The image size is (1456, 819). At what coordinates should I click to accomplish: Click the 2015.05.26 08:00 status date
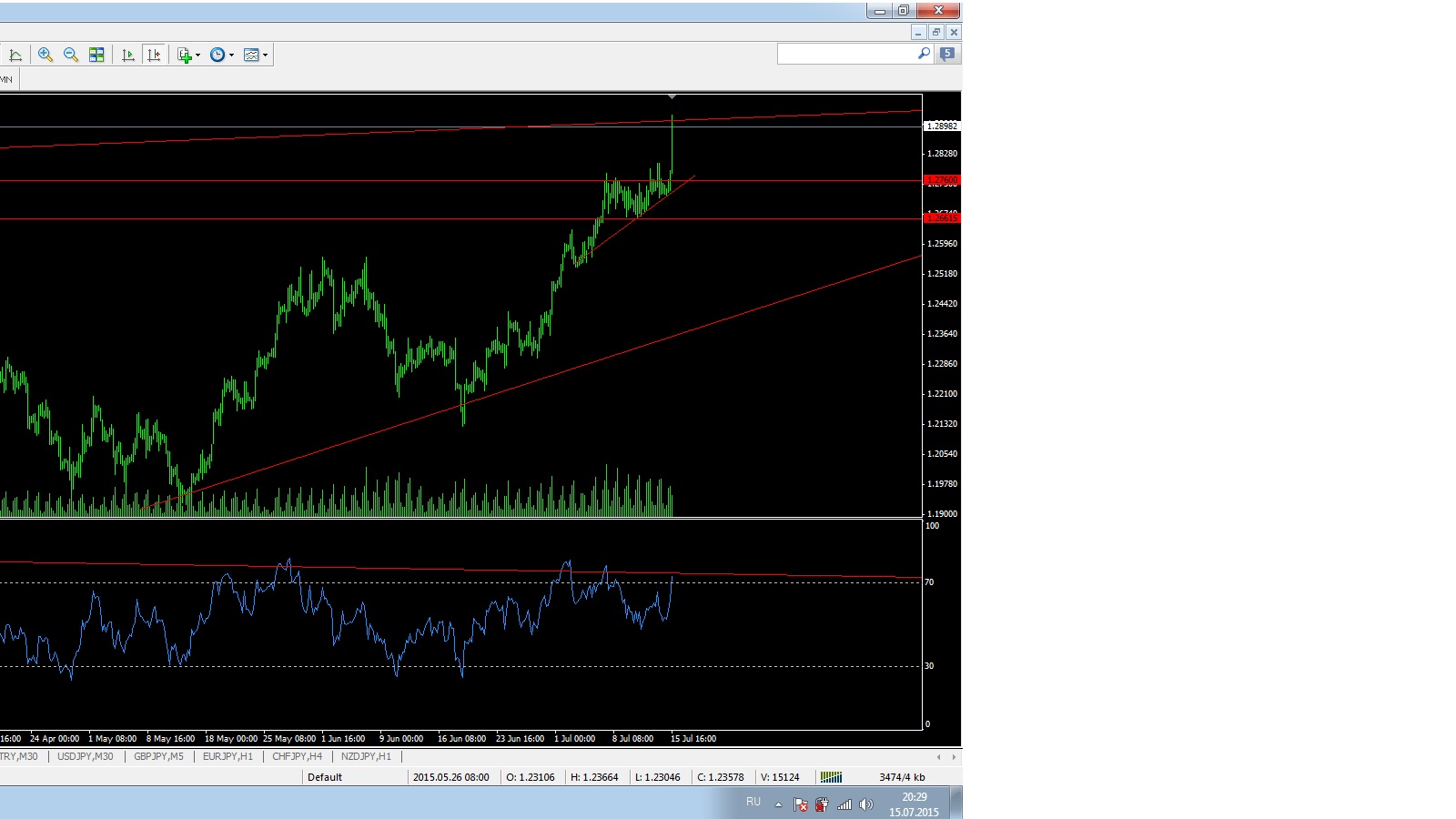pos(451,777)
